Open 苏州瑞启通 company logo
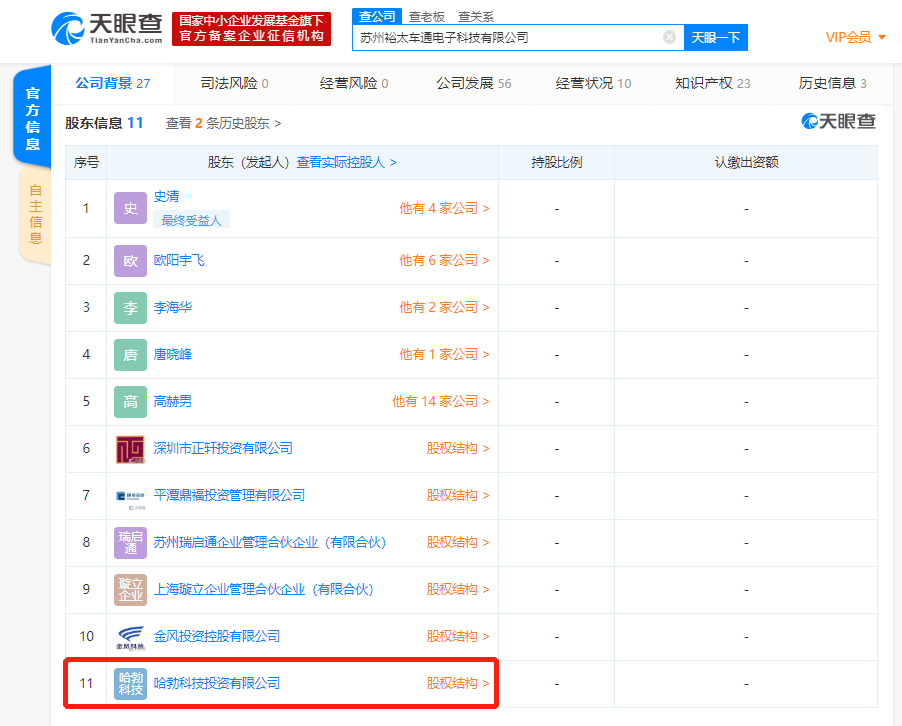The image size is (902, 726). point(131,542)
